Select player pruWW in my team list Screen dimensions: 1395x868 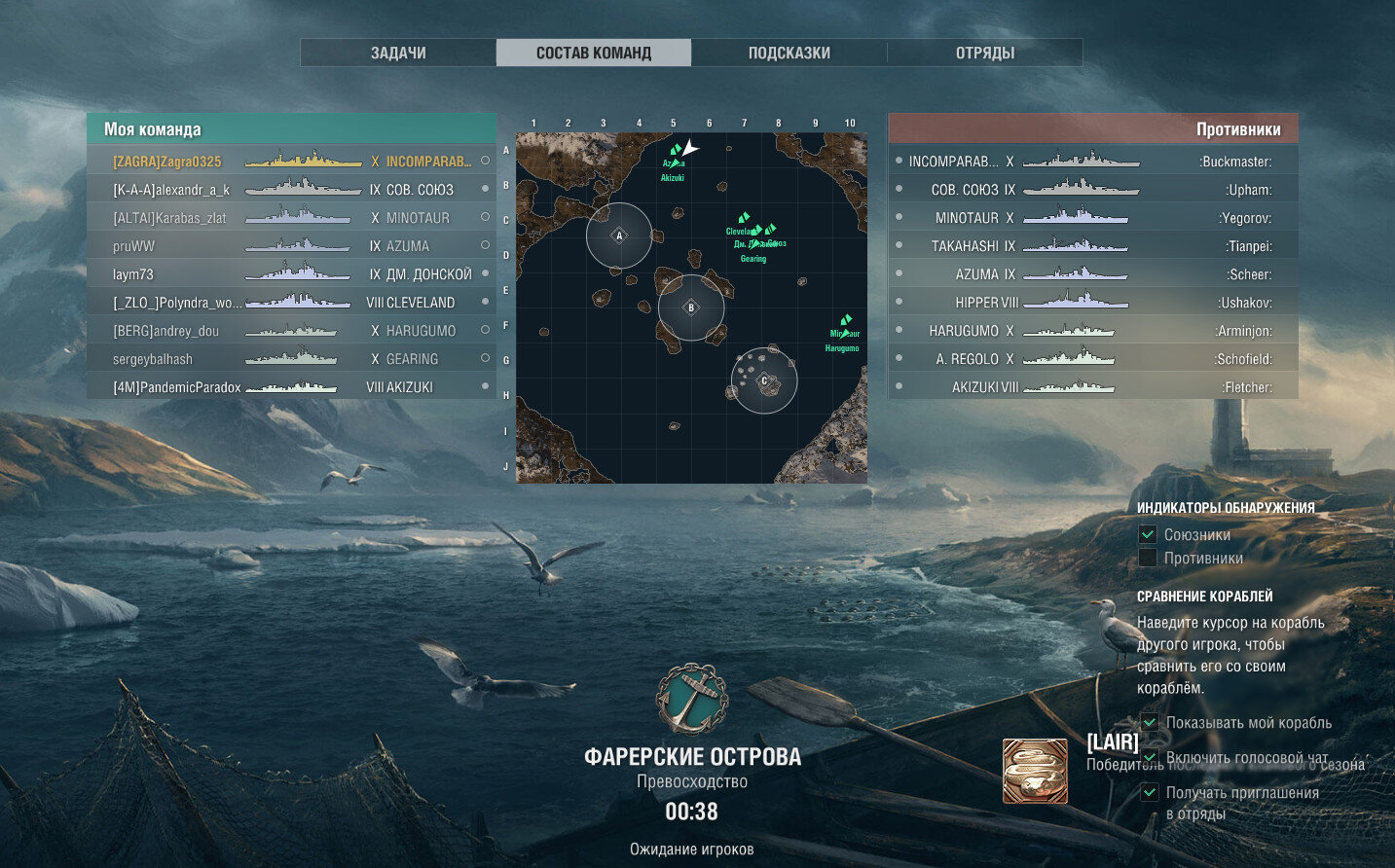[291, 246]
